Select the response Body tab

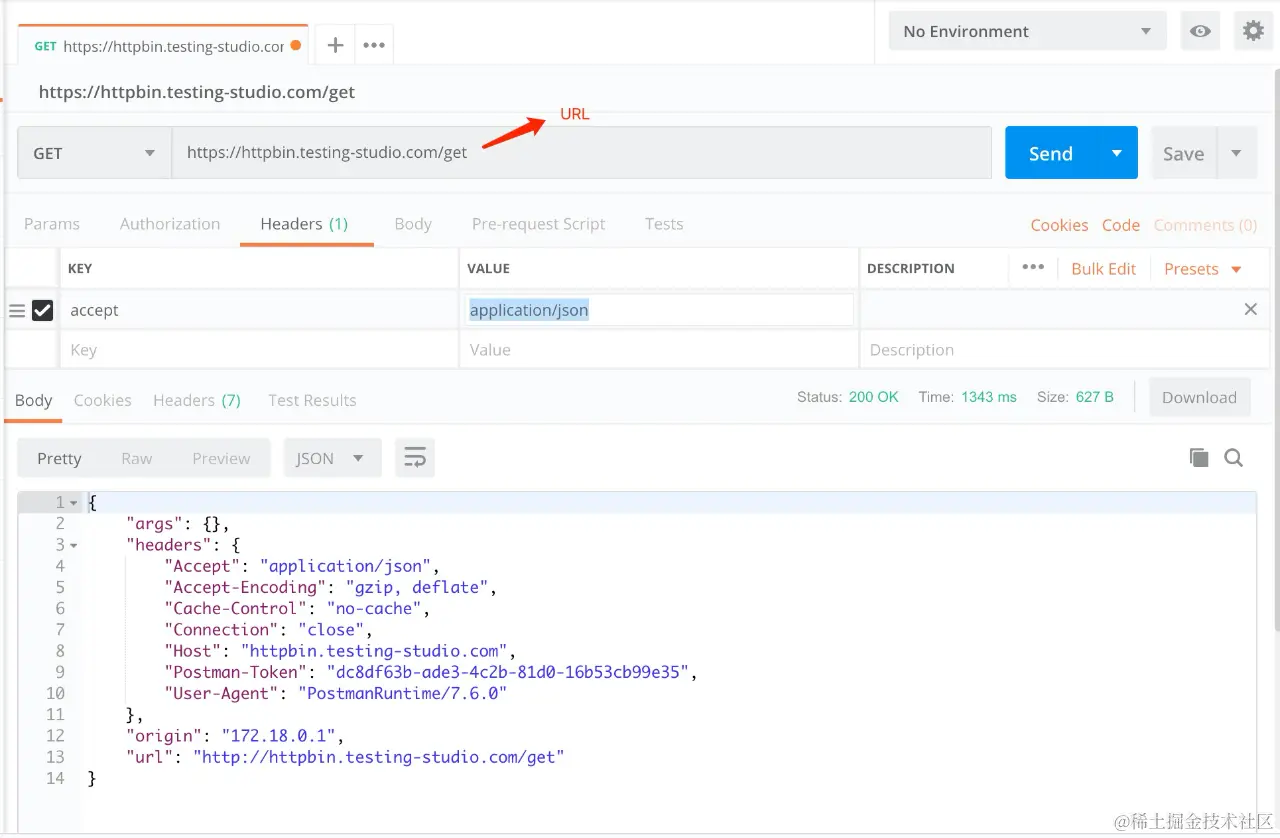click(33, 400)
